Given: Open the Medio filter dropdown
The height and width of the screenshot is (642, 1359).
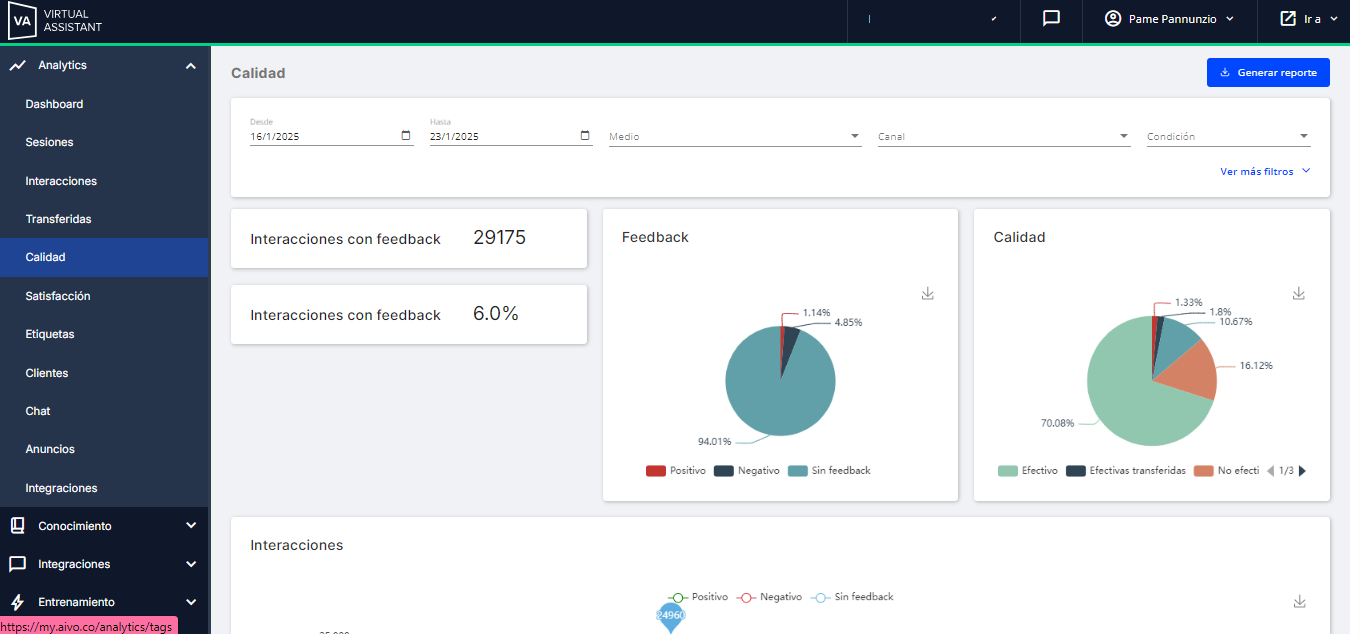Looking at the screenshot, I should 734,137.
